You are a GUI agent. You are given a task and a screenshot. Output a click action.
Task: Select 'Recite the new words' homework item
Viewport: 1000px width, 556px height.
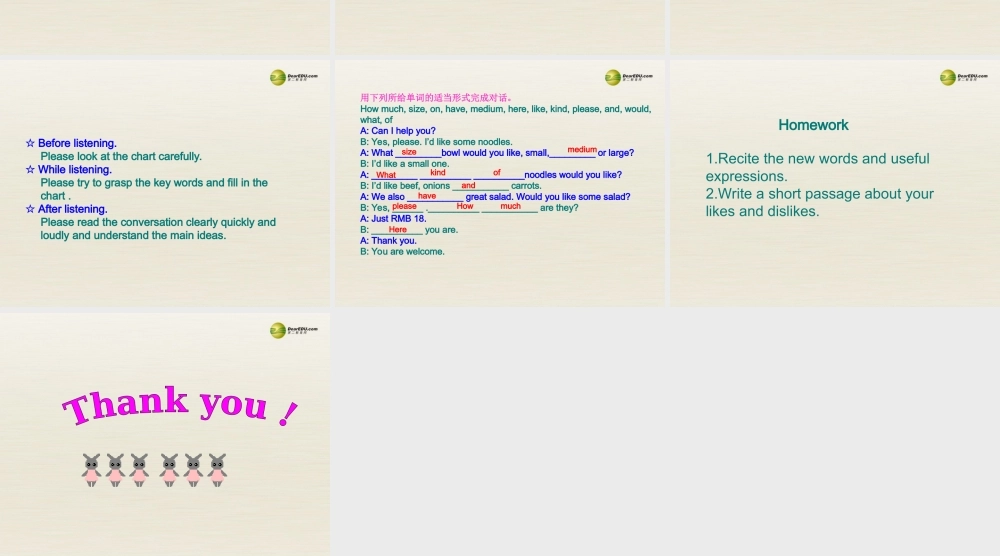(817, 167)
